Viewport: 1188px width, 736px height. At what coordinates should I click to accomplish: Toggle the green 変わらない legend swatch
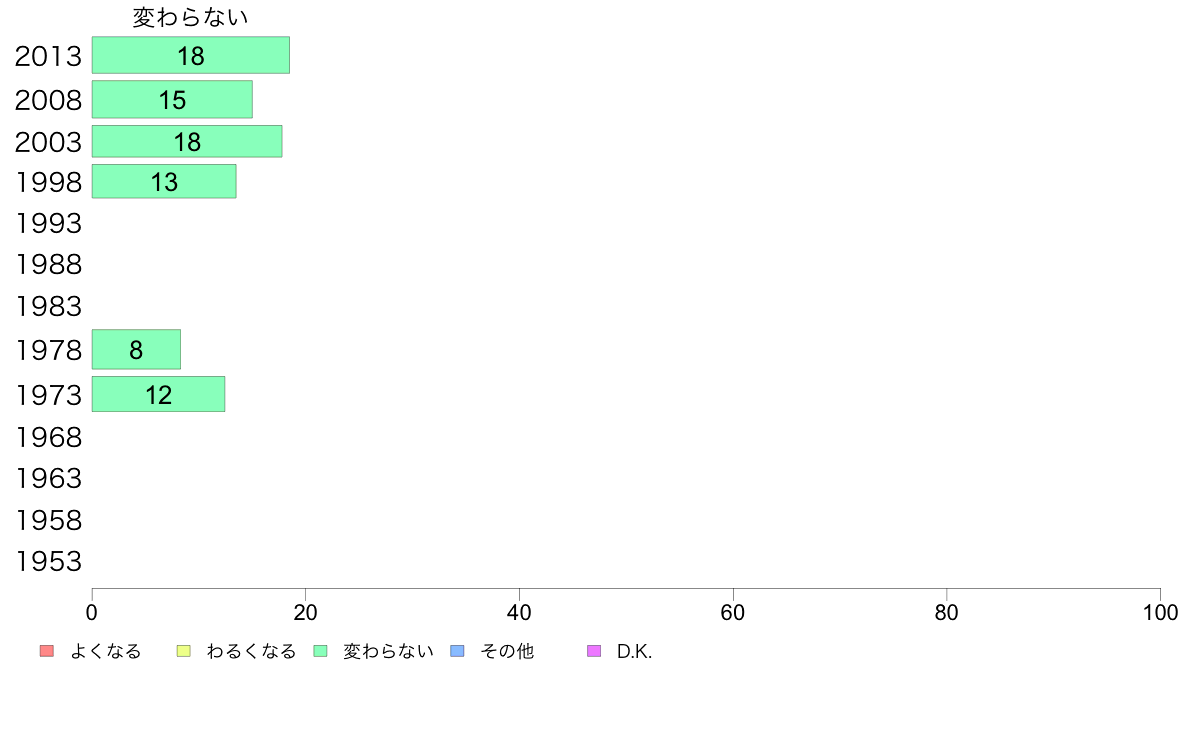(x=320, y=652)
